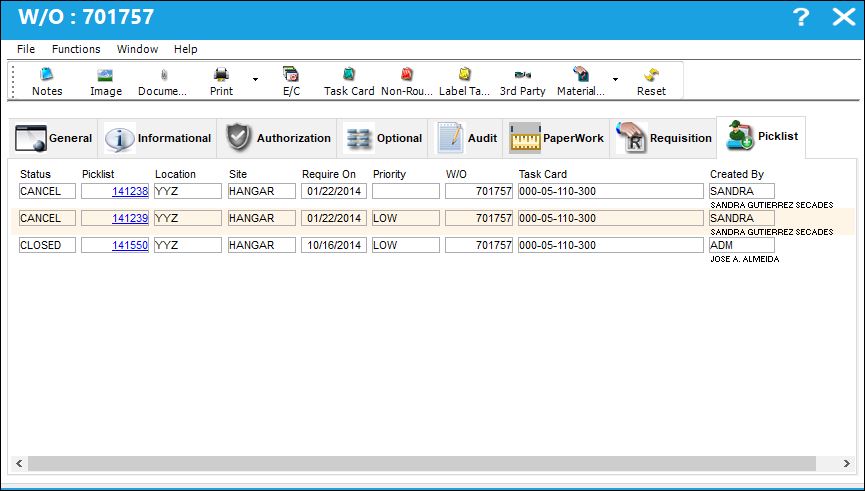Switch to the Informational tab
The image size is (865, 491).
tap(158, 138)
